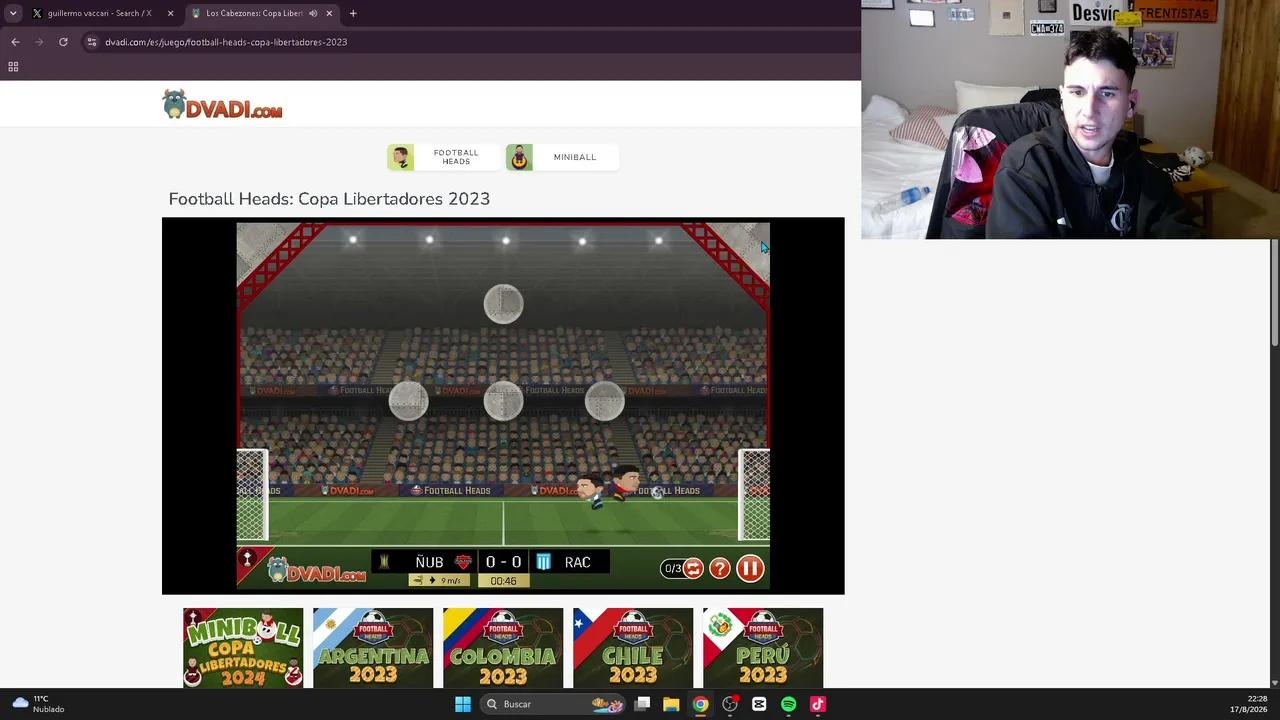Expand the tab search dropdown

click(x=13, y=13)
